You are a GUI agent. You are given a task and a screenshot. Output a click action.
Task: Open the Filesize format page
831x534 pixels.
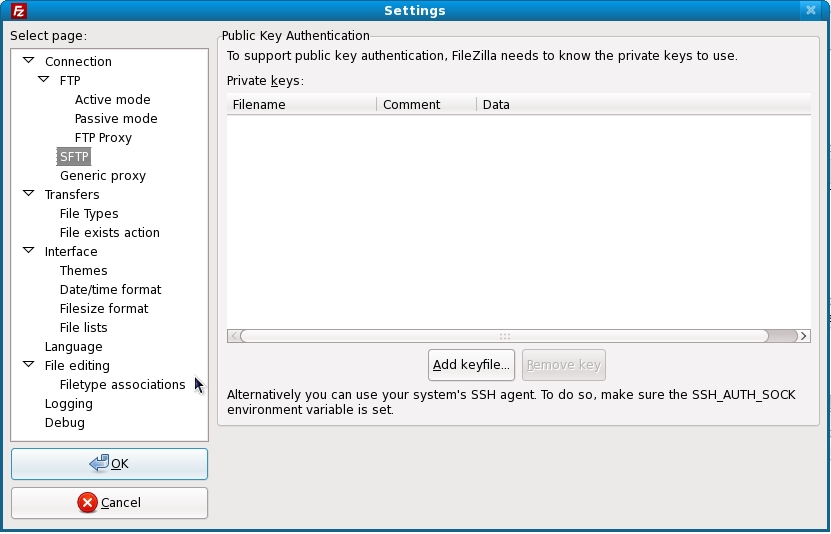[x=104, y=309]
